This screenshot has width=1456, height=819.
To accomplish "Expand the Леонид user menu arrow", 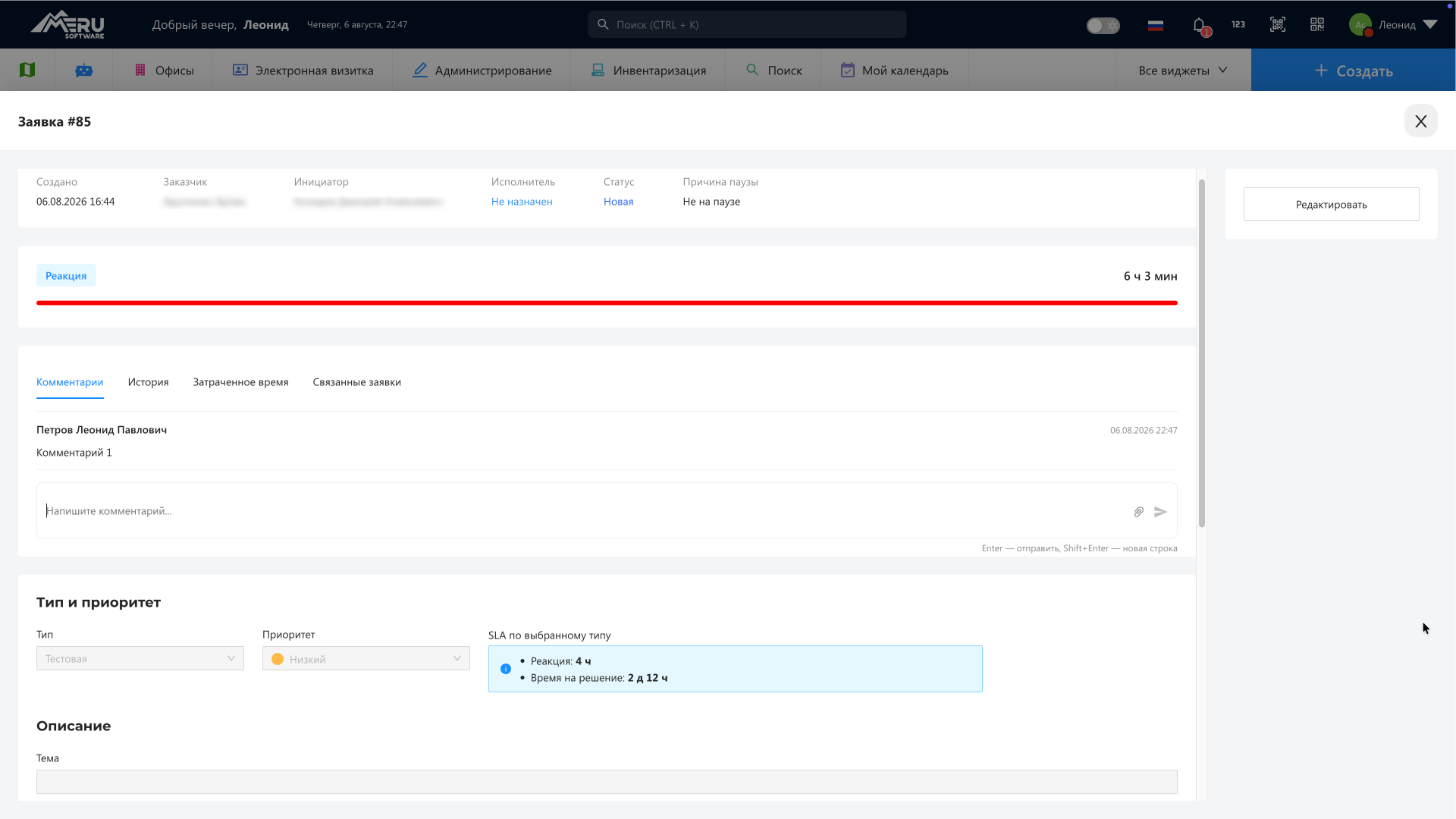I will click(x=1430, y=24).
